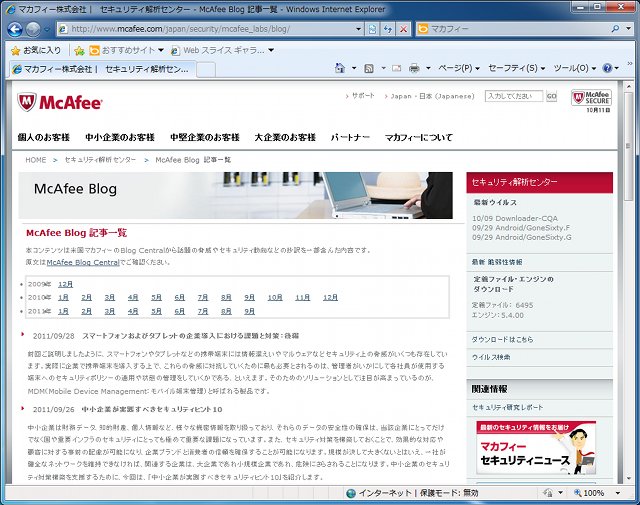Viewport: 640px width, 505px height.
Task: Click ウイルス検索 sidebar link
Action: click(491, 357)
